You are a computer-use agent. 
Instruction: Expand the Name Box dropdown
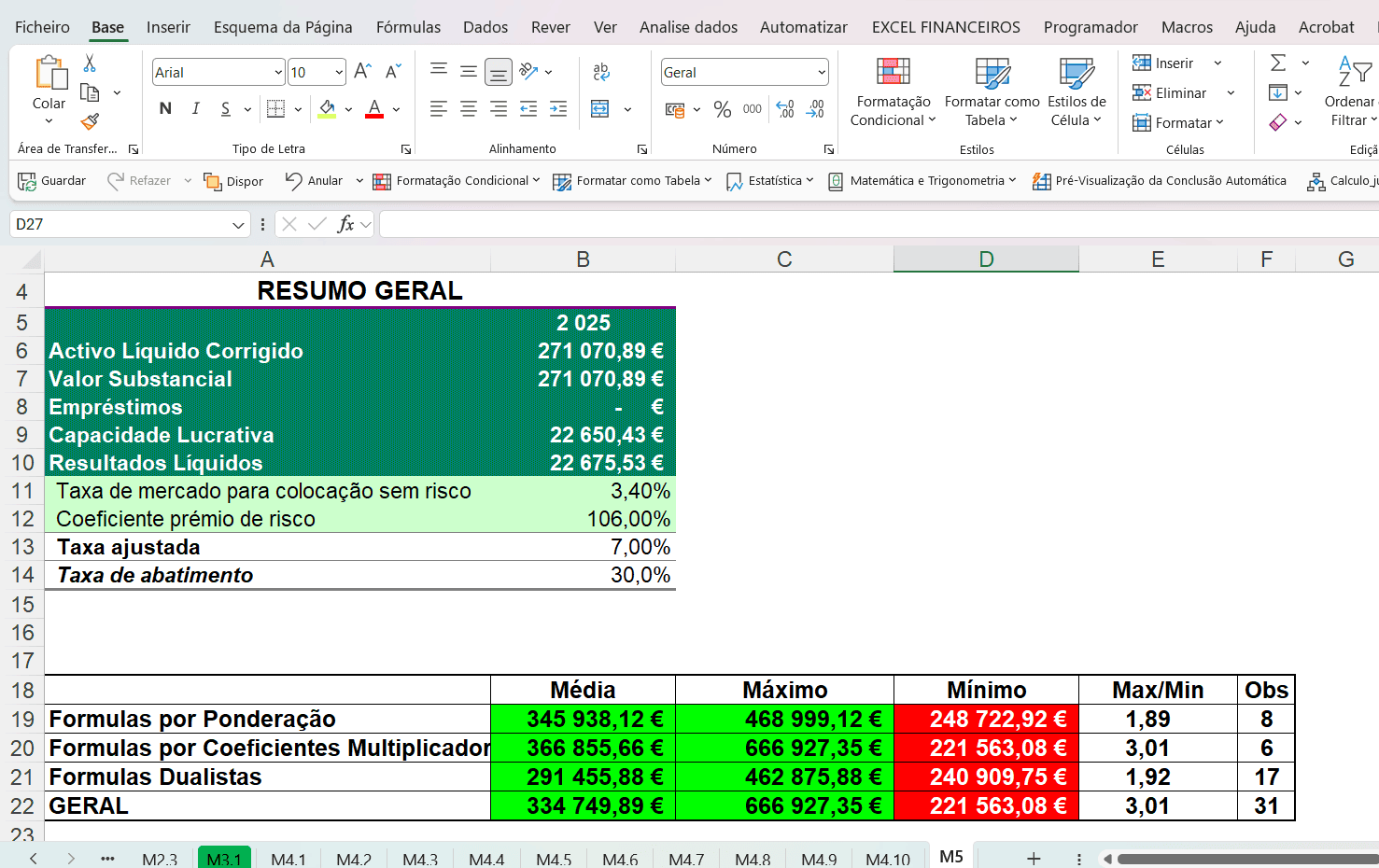pos(239,225)
